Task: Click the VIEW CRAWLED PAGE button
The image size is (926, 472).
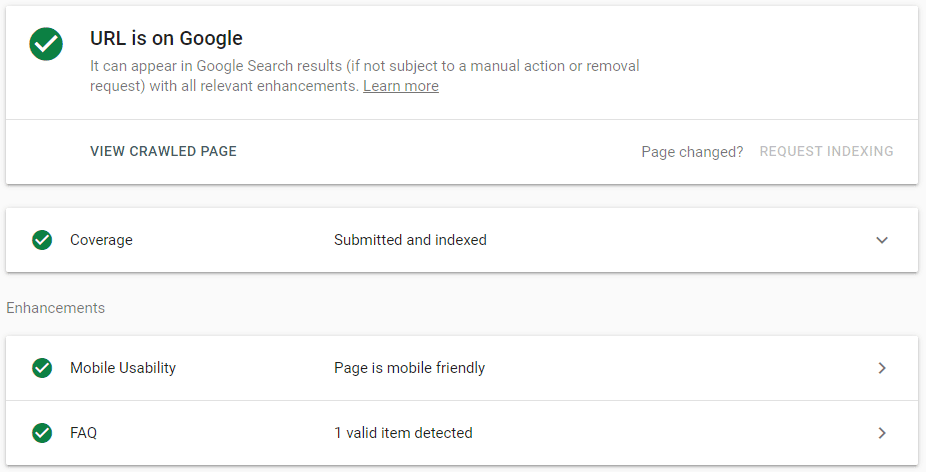Action: pos(163,152)
